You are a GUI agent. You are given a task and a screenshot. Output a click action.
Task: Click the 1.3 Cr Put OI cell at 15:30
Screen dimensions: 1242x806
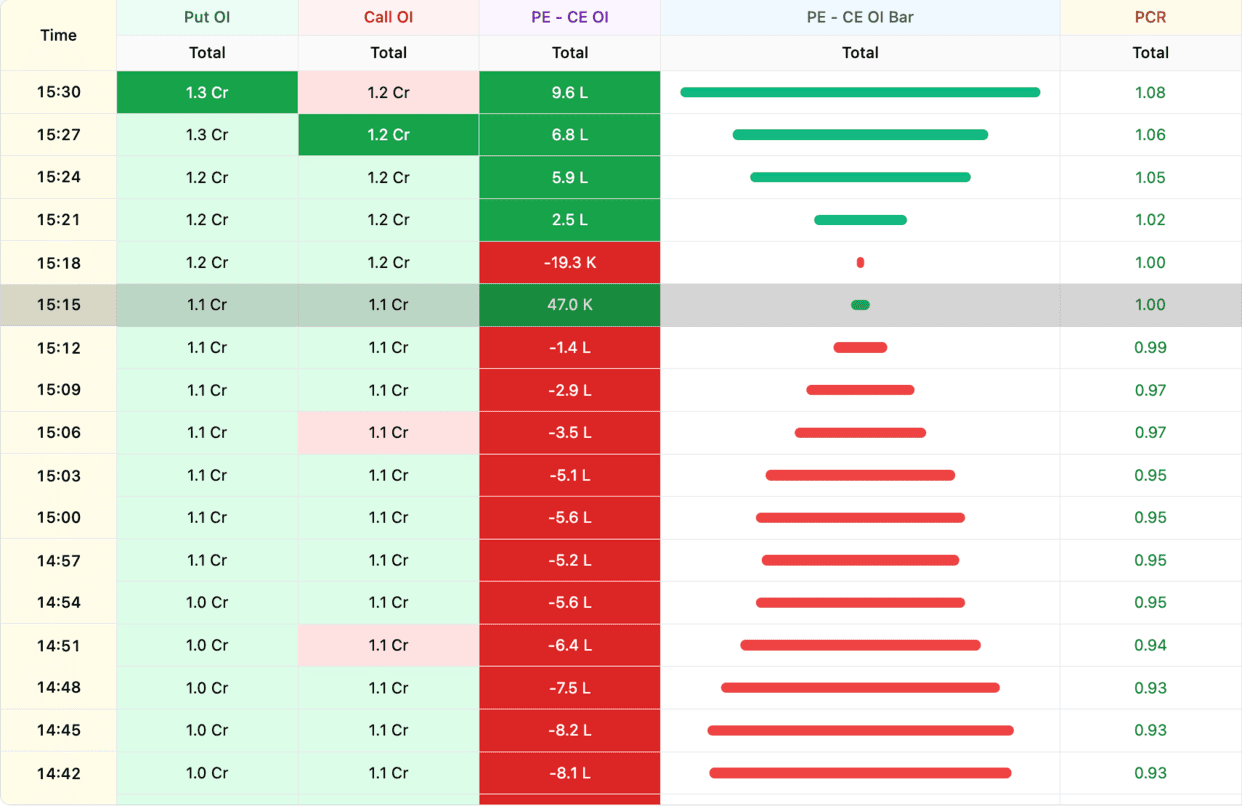click(208, 92)
